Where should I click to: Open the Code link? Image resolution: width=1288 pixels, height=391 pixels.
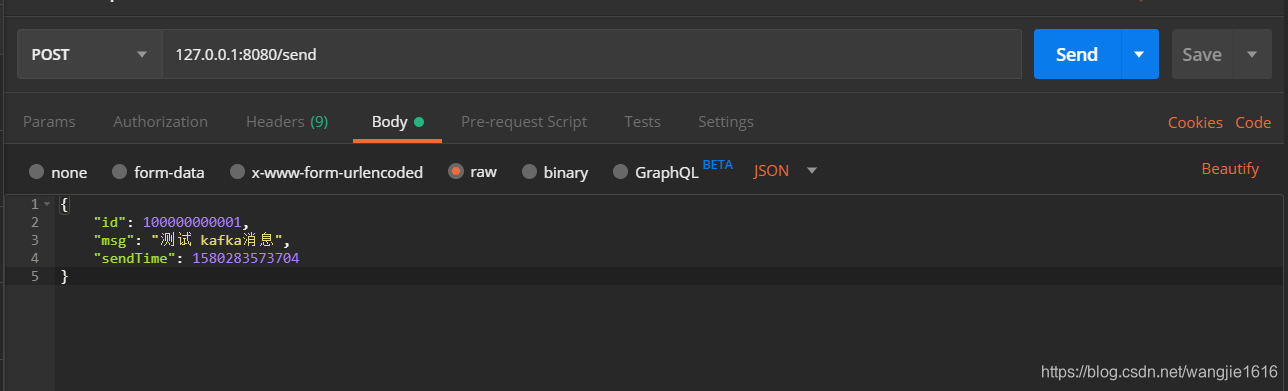pyautogui.click(x=1253, y=123)
